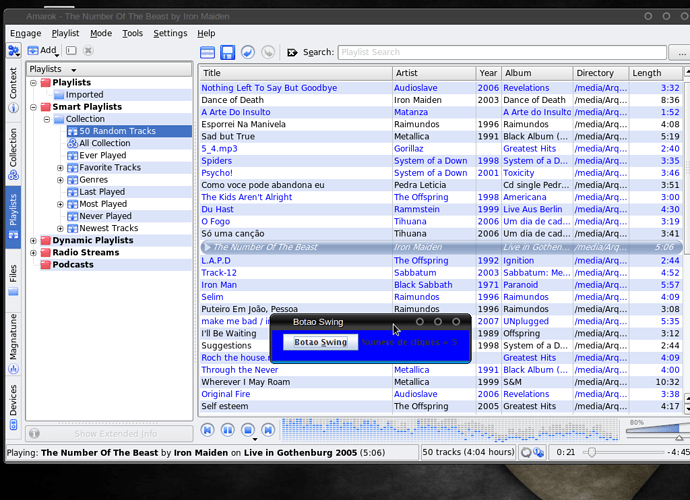The height and width of the screenshot is (500, 690).
Task: Open the Devices sidebar tab
Action: [x=13, y=407]
